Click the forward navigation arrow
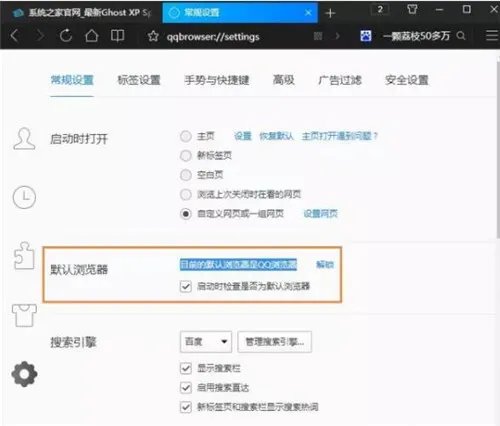Image resolution: width=500 pixels, height=426 pixels. point(40,35)
